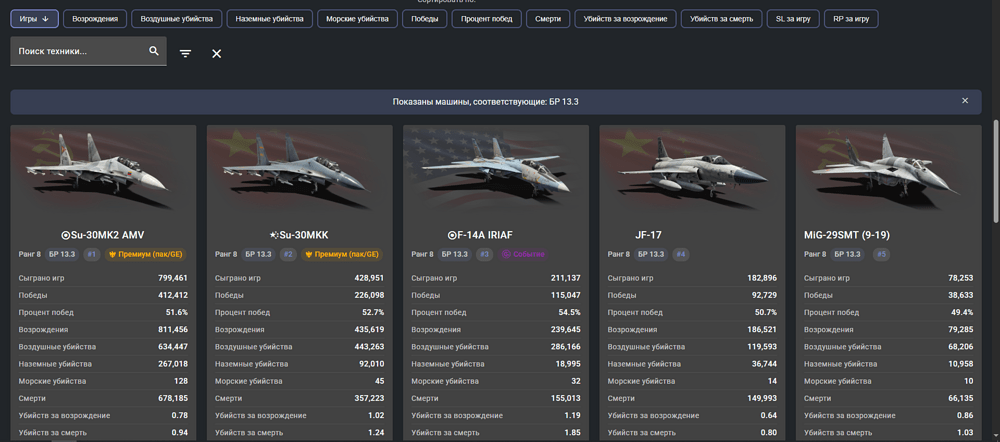Click the Su-30MK2 AMV title
This screenshot has height=442, width=1000.
point(103,235)
